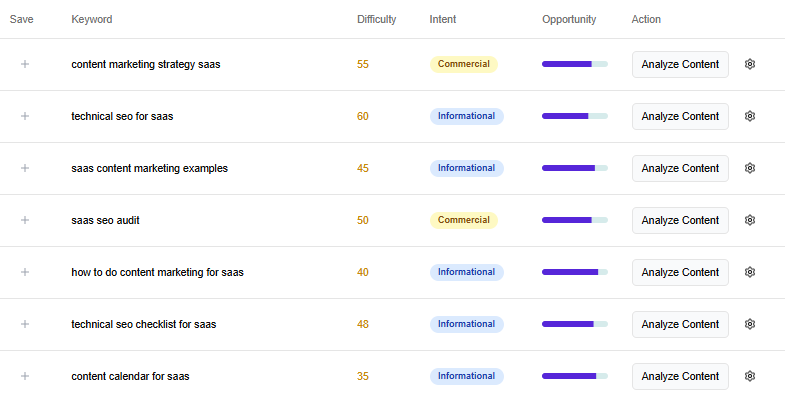Click the Save column header
The image size is (785, 394).
click(x=22, y=20)
